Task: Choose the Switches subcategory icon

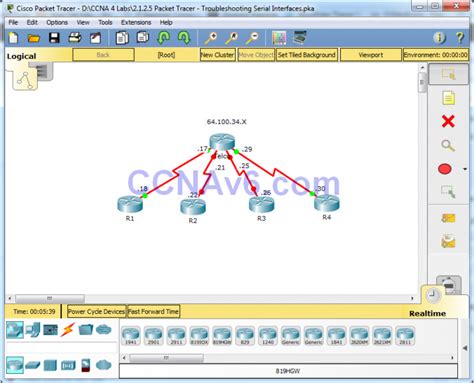Action: pyautogui.click(x=32, y=365)
